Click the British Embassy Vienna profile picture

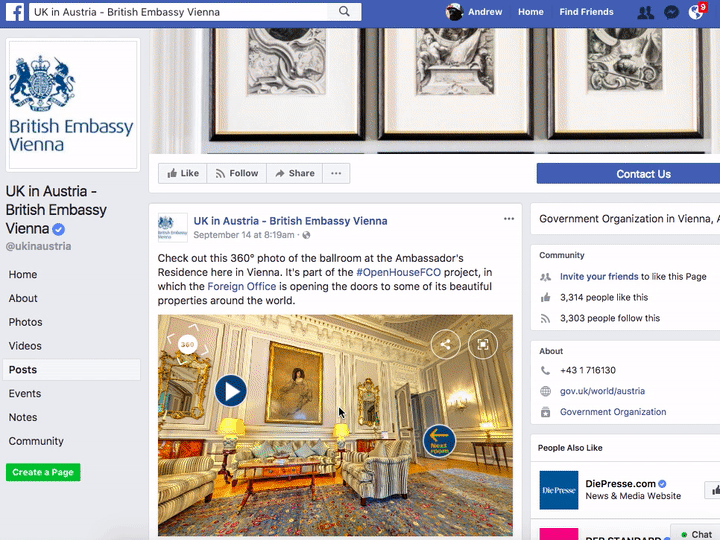[73, 105]
